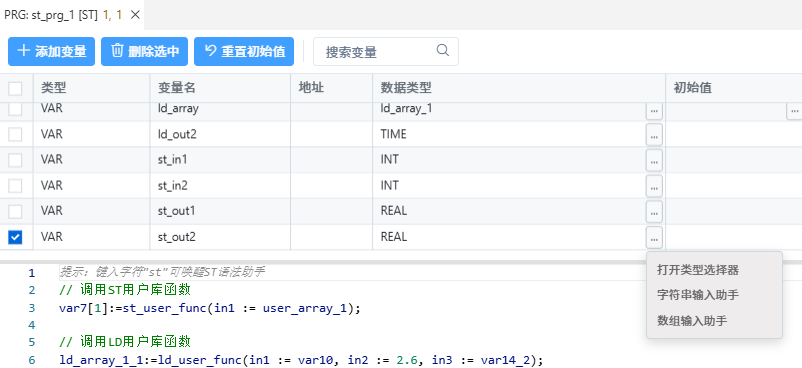Click the address cell of st_out1

tap(331, 211)
